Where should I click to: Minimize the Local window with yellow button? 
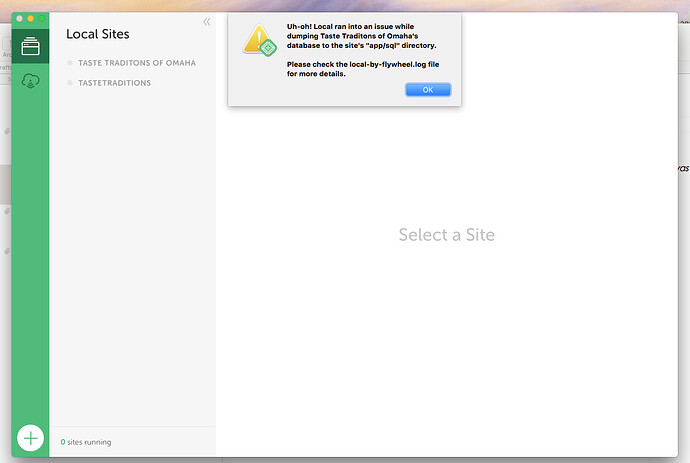tap(30, 18)
